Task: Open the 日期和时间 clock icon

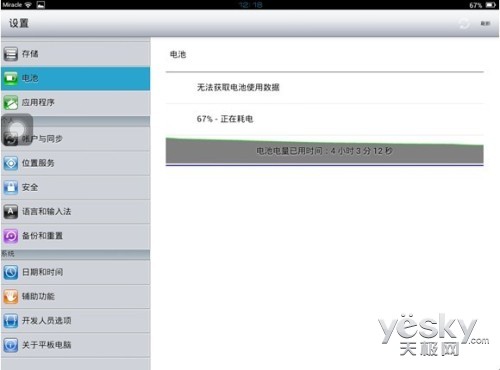Action: tap(11, 272)
